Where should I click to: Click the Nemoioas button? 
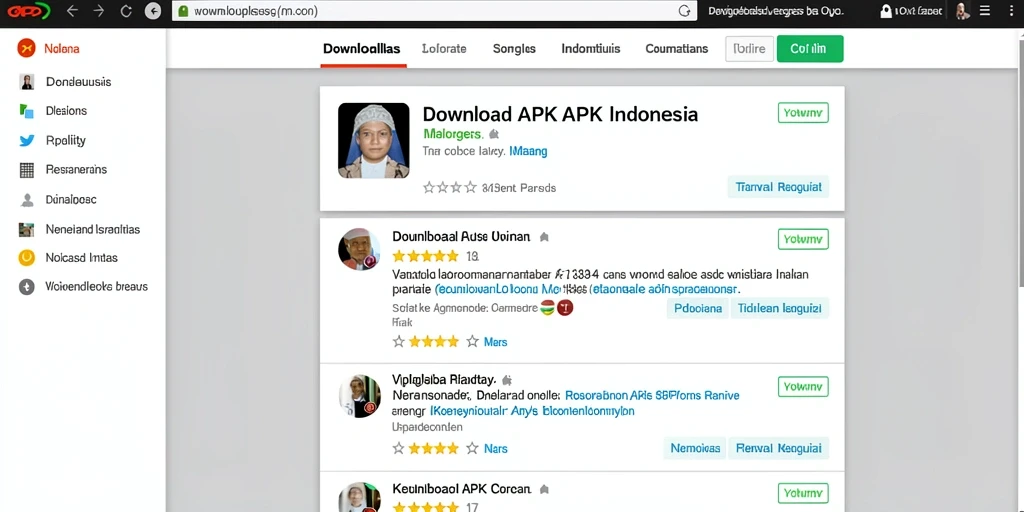(696, 448)
